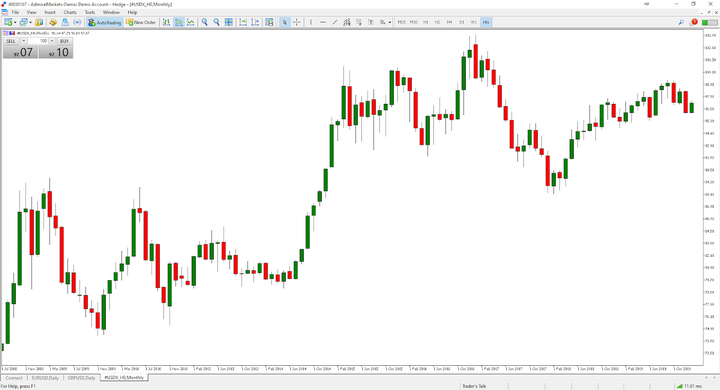This screenshot has height=390, width=720.
Task: Open the Data Window coins icon
Action: click(53, 22)
